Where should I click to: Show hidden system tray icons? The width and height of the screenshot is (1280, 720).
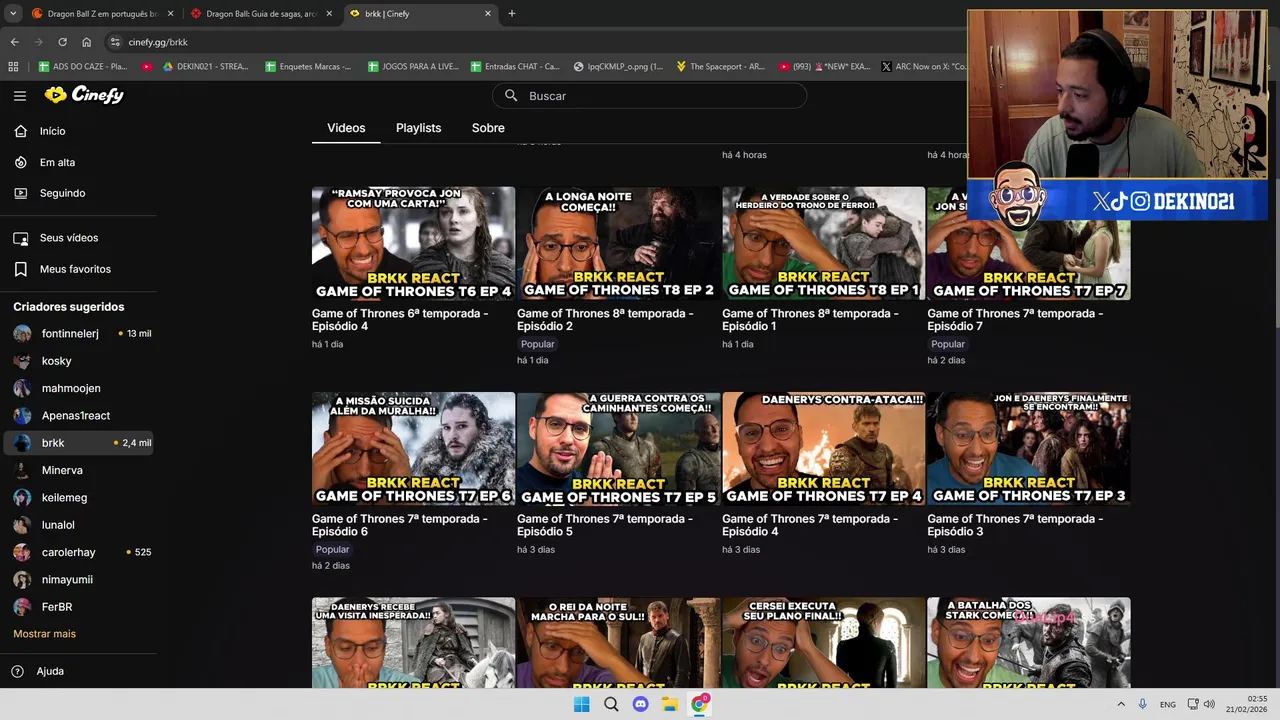point(1120,704)
